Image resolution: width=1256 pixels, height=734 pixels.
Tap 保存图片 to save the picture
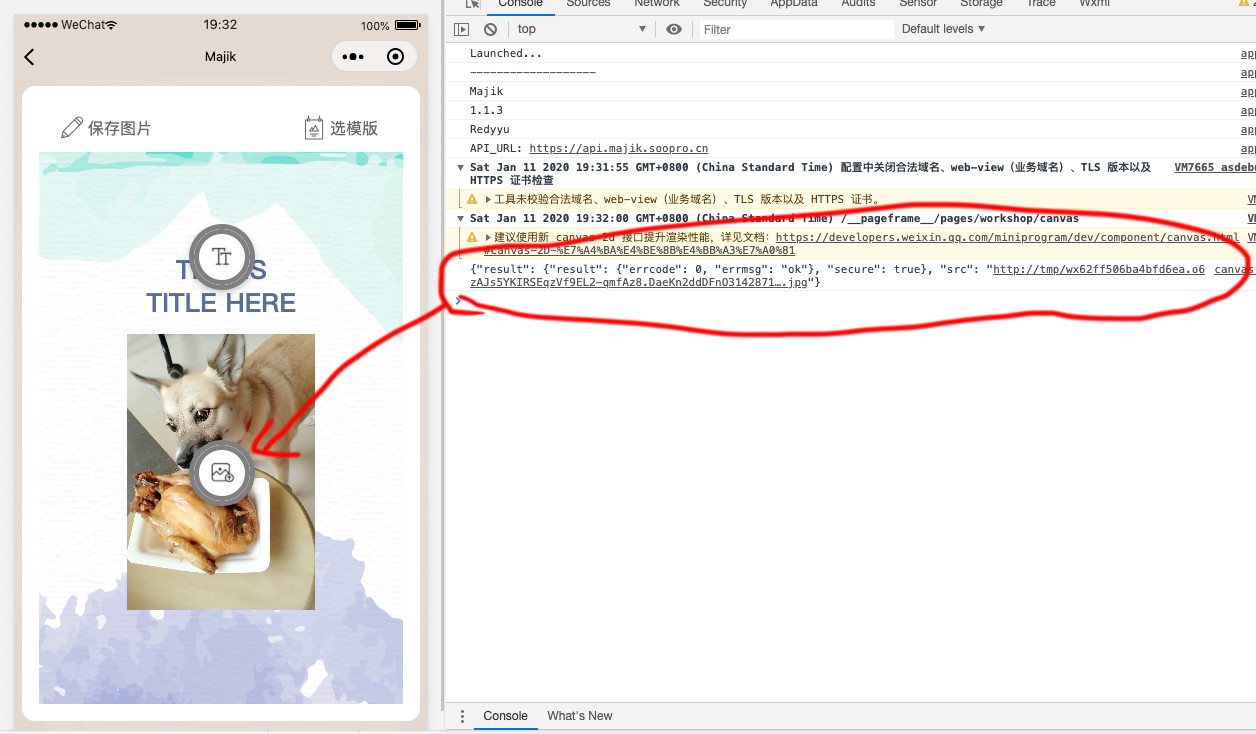106,128
